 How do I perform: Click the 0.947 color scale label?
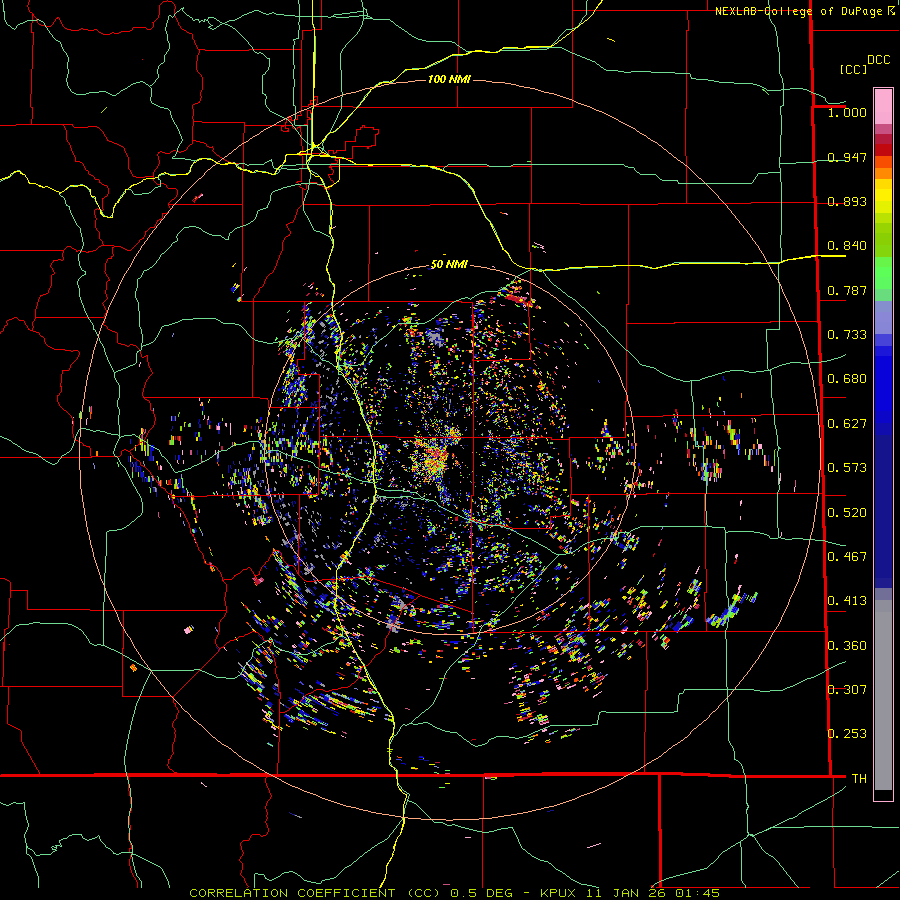[x=847, y=157]
